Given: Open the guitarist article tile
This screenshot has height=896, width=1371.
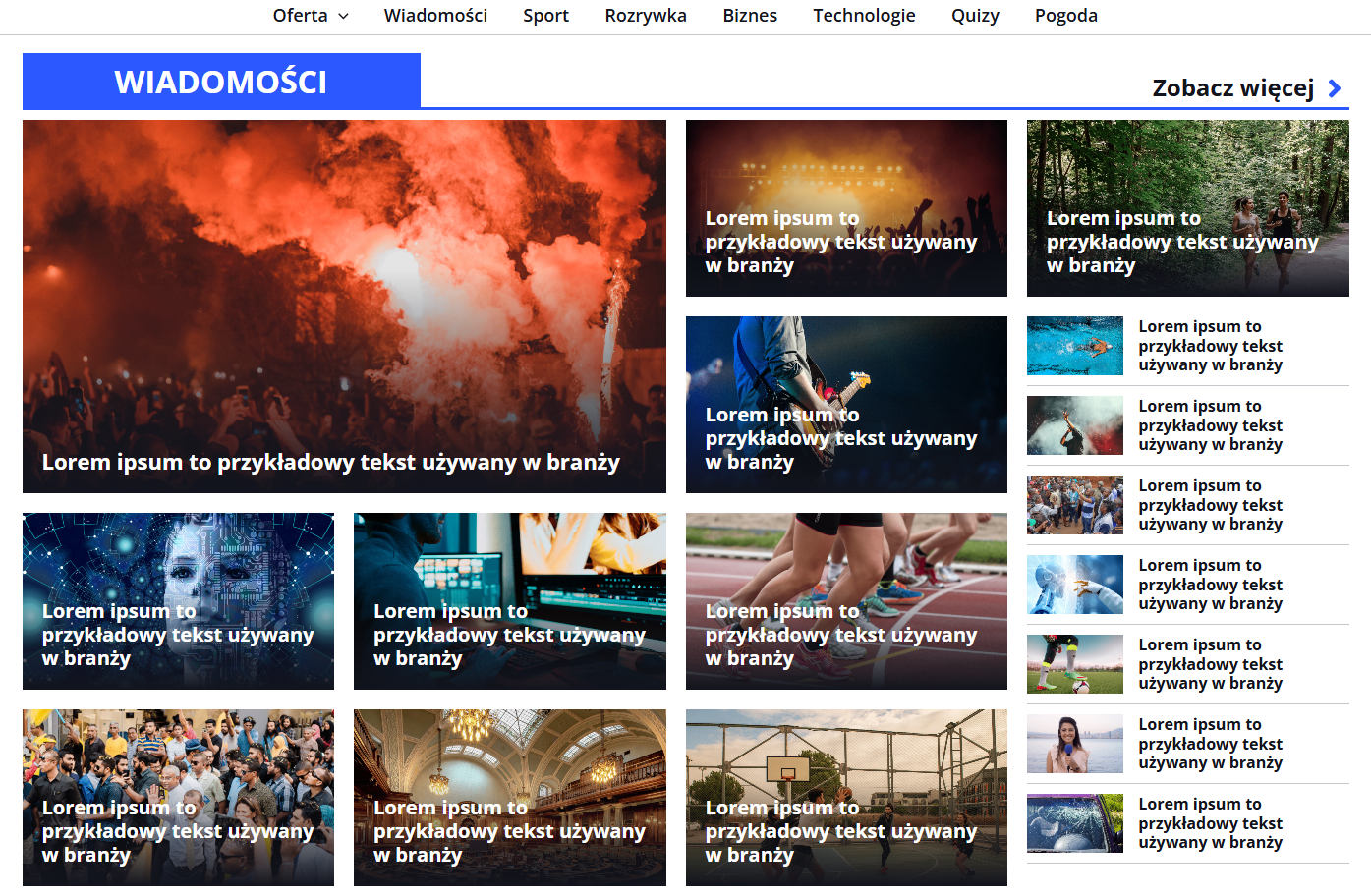Looking at the screenshot, I should [846, 404].
